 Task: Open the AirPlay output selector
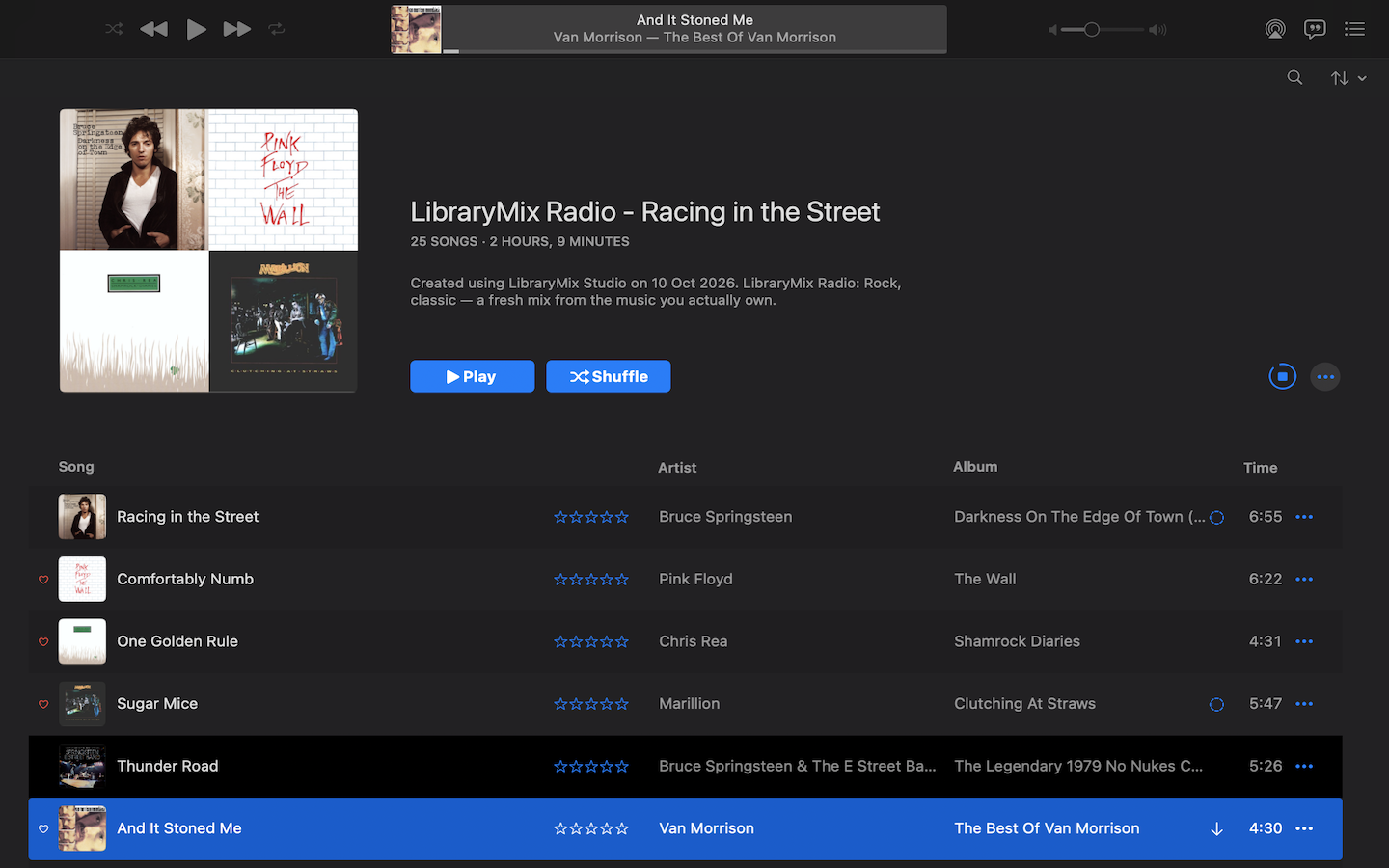point(1275,29)
